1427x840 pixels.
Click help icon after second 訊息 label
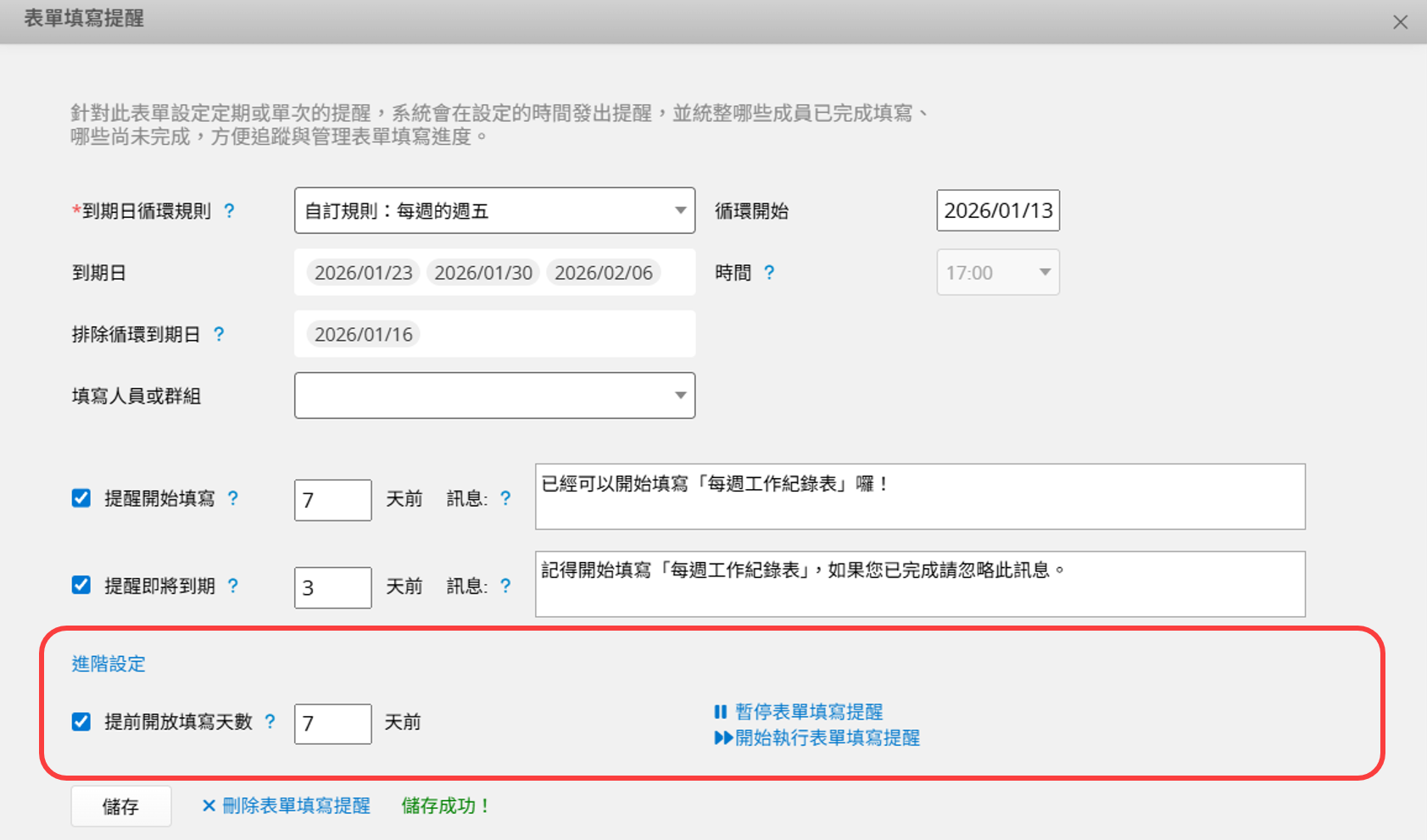pos(505,586)
